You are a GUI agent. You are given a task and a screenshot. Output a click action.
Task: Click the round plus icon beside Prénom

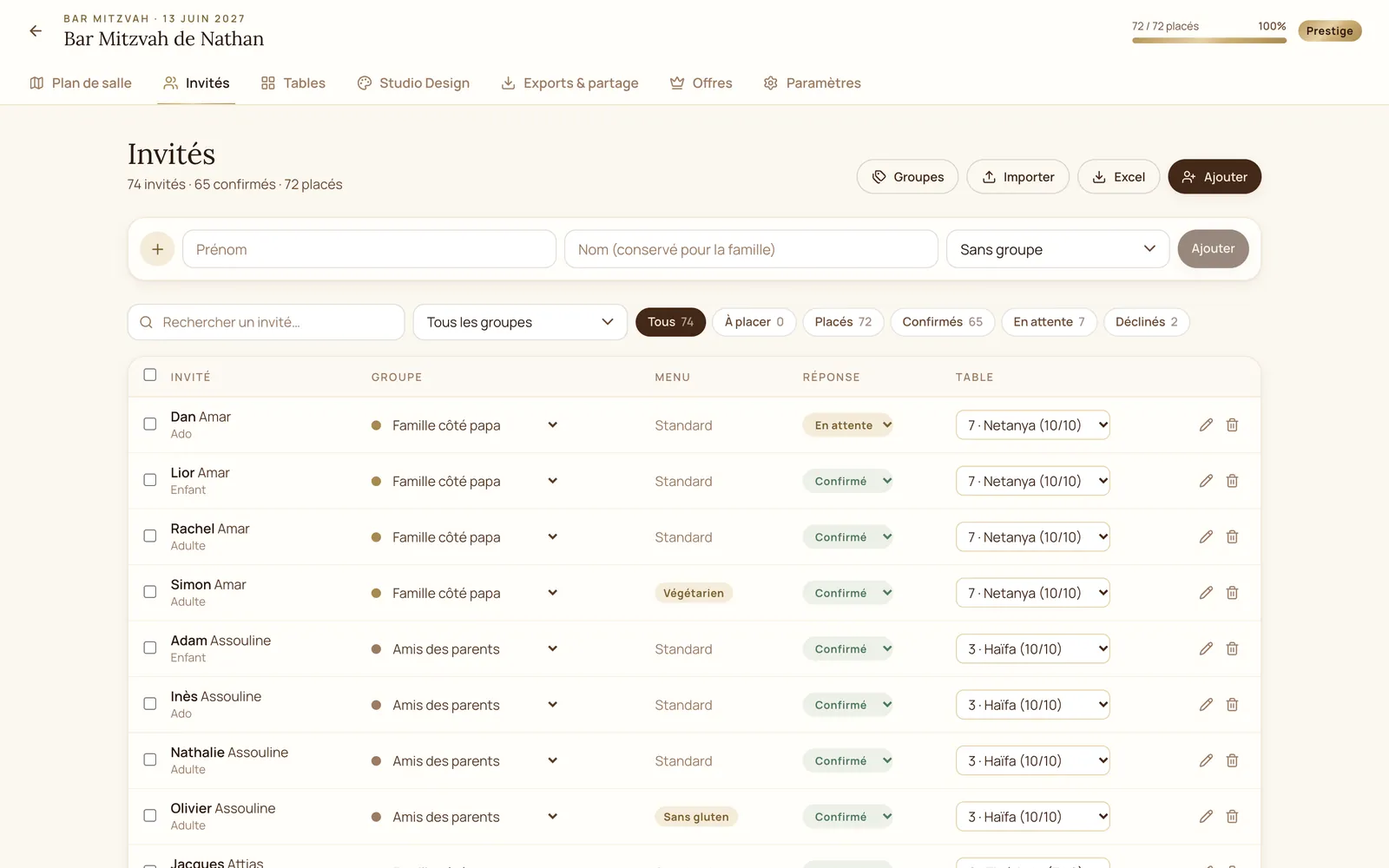(157, 249)
